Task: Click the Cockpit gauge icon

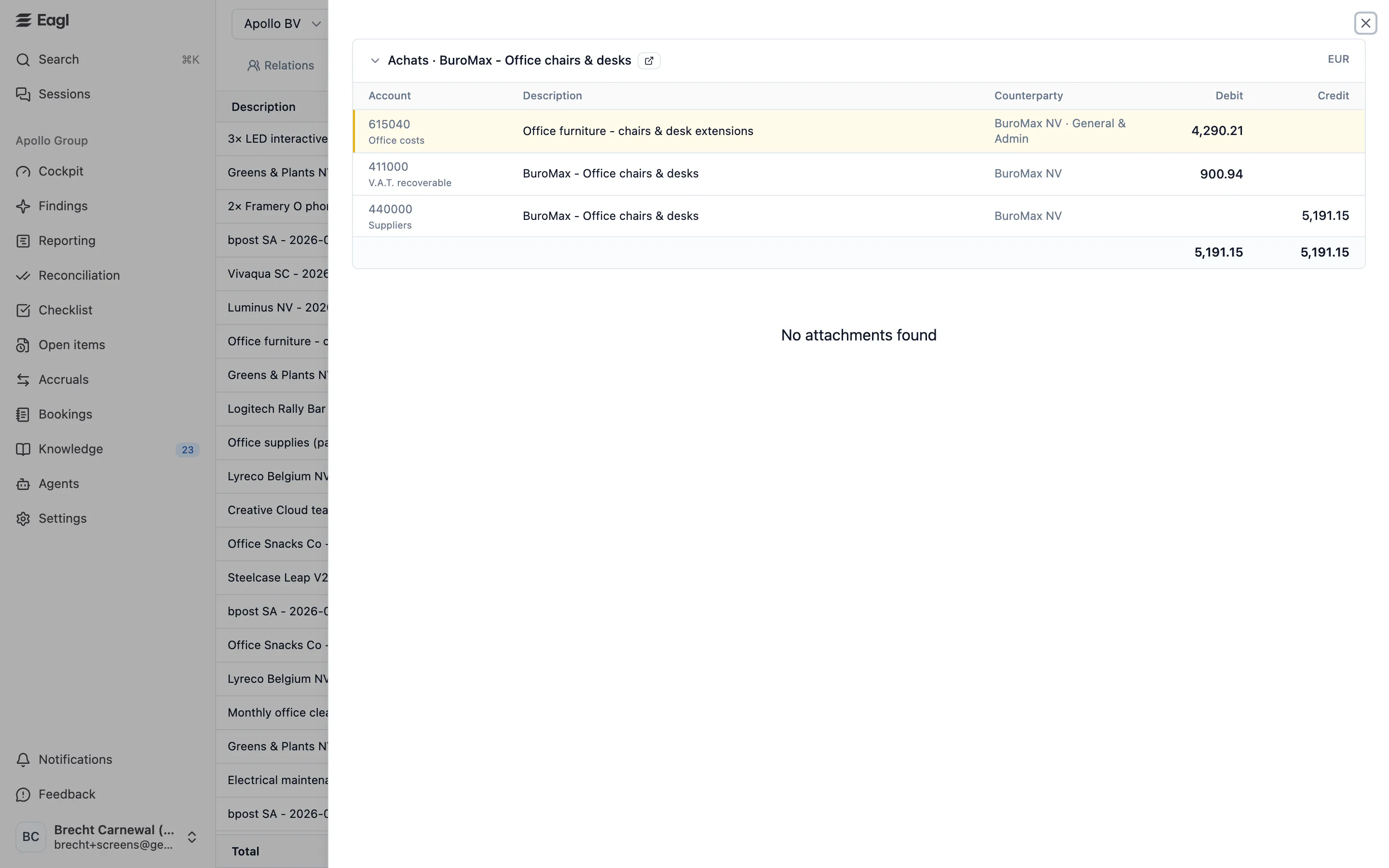Action: (23, 172)
